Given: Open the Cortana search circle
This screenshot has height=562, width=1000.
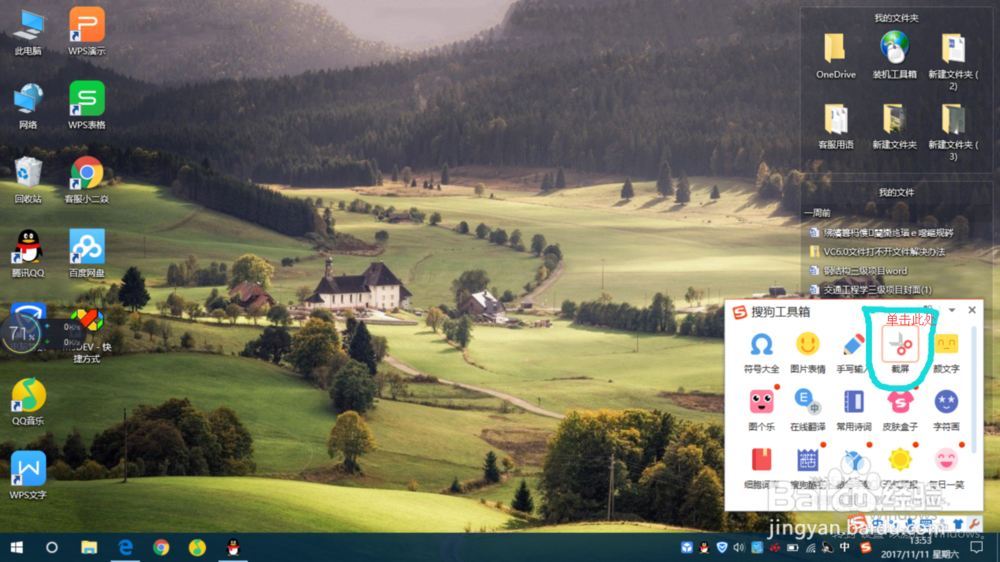Looking at the screenshot, I should tap(52, 547).
